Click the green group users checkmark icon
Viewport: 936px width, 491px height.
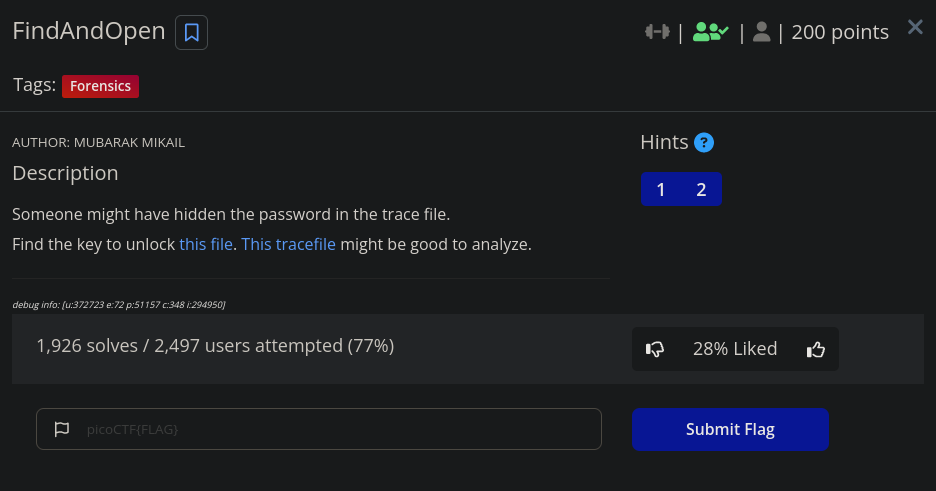(710, 32)
